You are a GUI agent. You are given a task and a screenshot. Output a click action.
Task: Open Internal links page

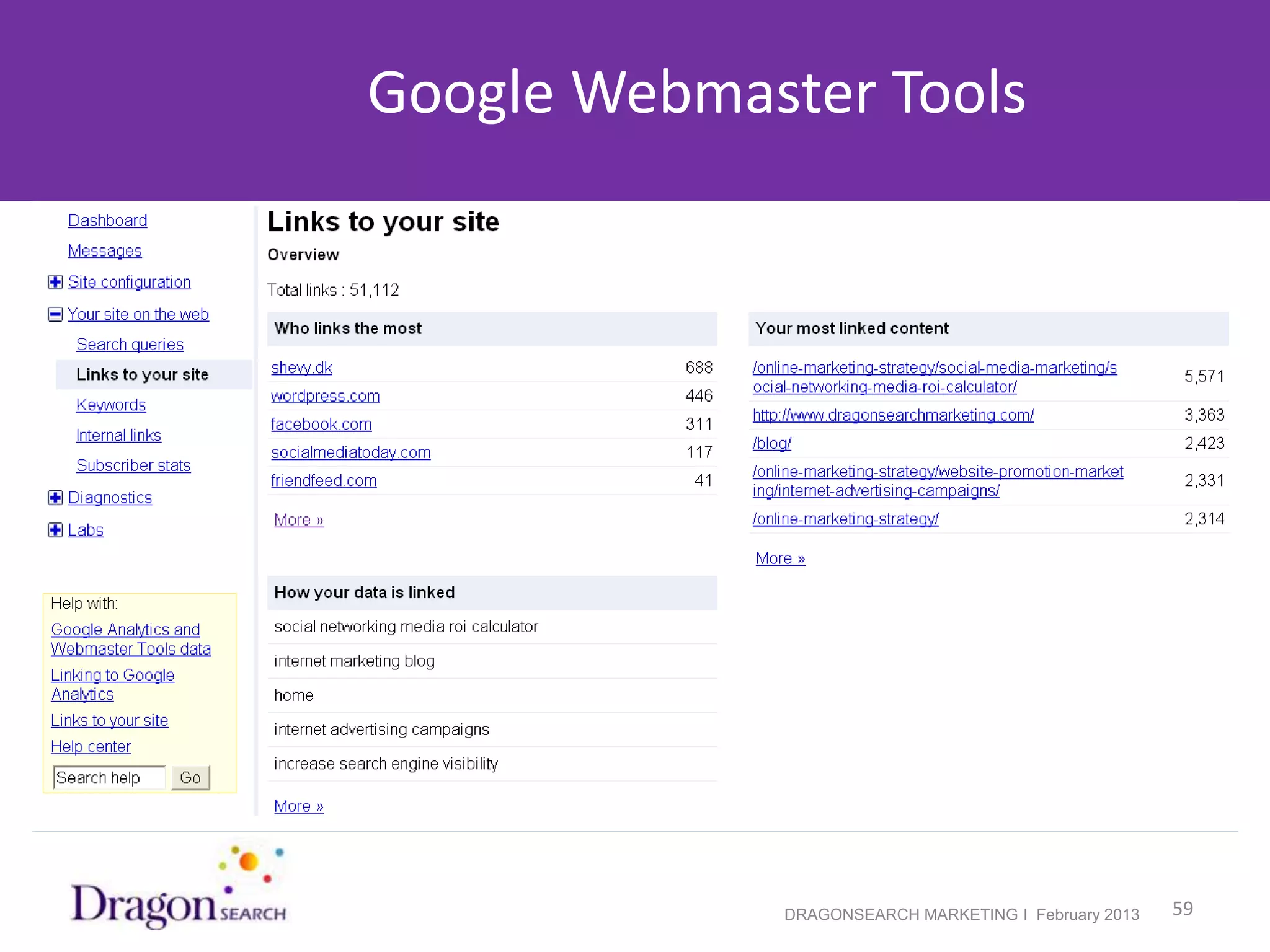click(118, 435)
